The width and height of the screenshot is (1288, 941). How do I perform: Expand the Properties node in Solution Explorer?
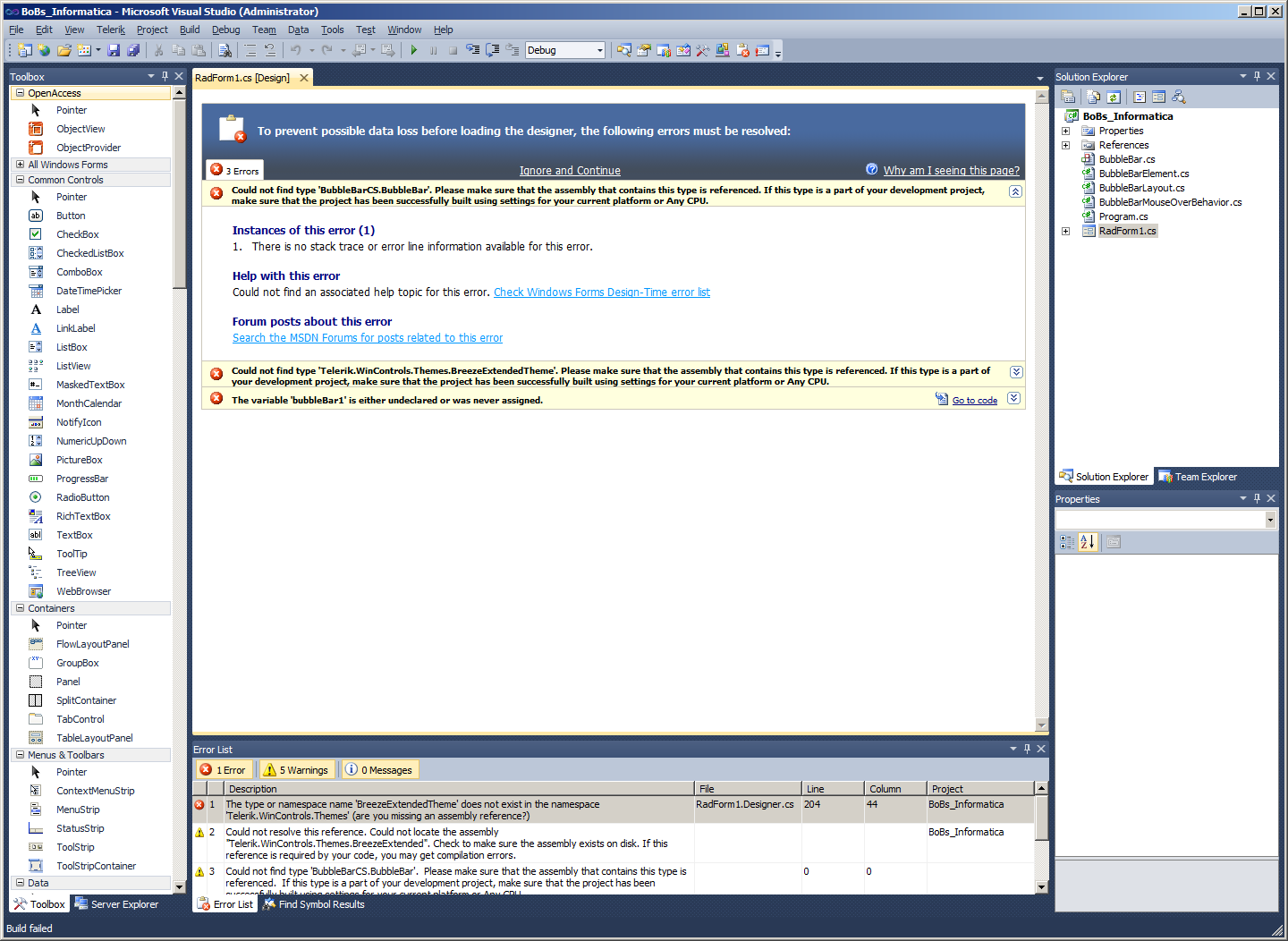pos(1065,131)
